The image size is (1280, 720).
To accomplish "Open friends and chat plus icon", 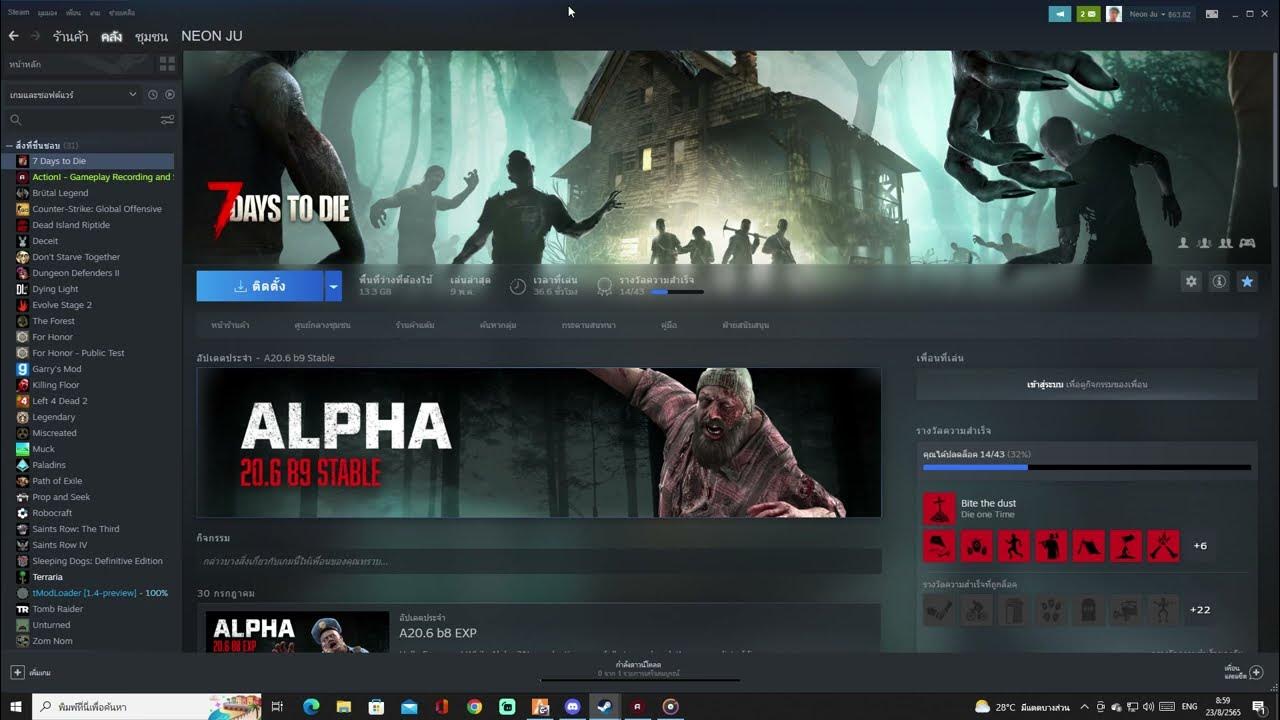I will pyautogui.click(x=1257, y=672).
